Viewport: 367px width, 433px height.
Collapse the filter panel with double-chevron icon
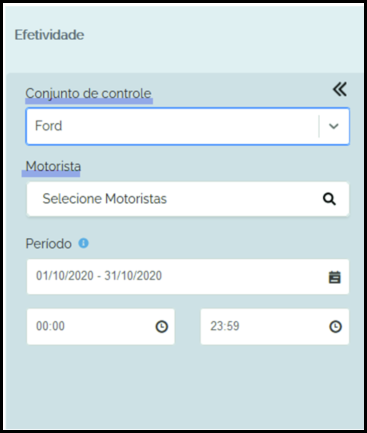tap(340, 89)
